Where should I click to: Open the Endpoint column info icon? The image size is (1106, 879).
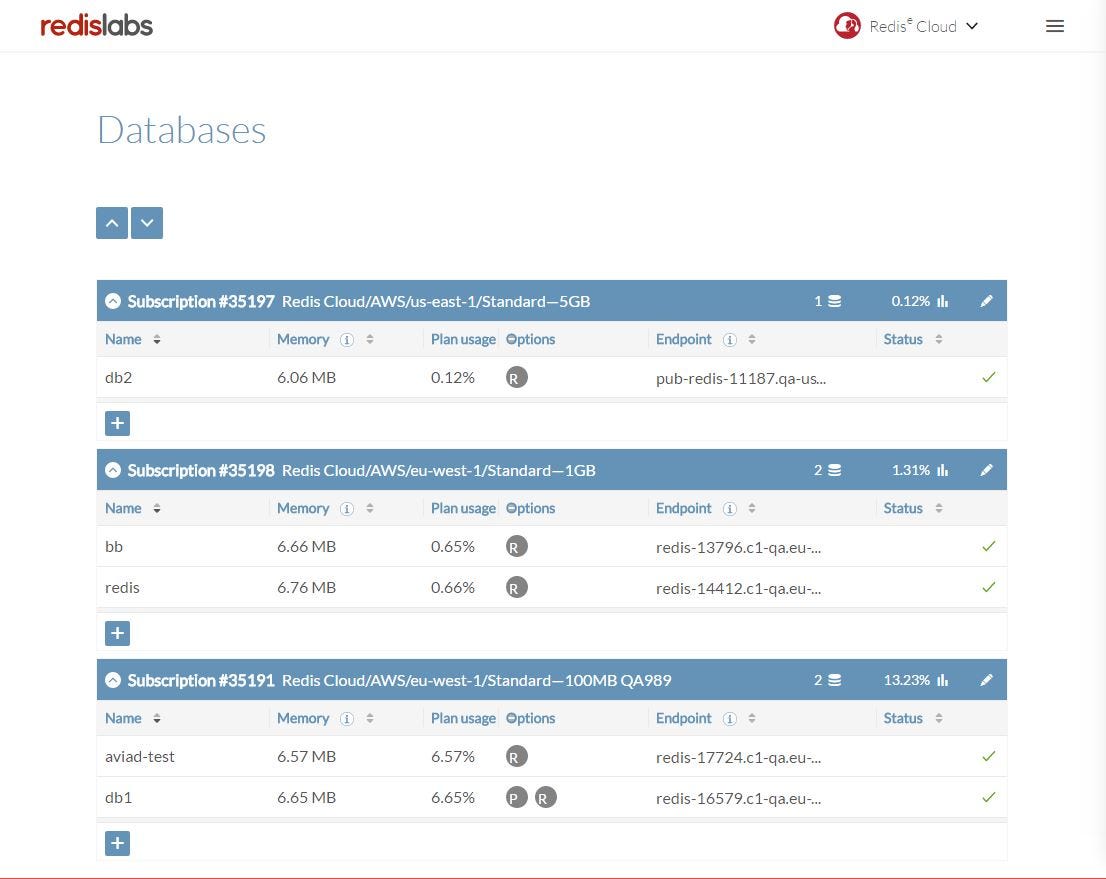730,339
